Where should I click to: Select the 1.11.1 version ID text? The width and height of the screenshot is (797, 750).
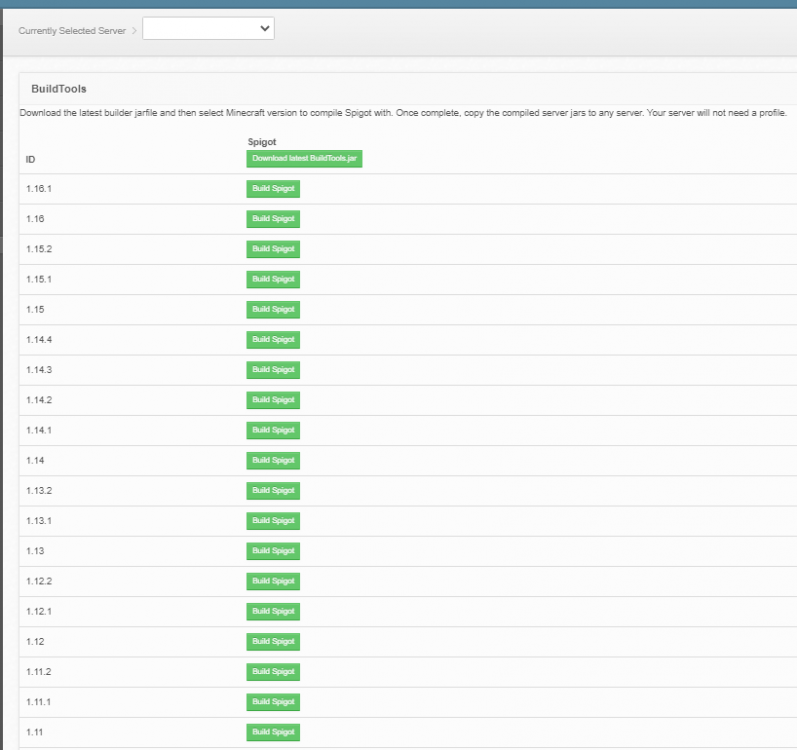click(x=39, y=702)
